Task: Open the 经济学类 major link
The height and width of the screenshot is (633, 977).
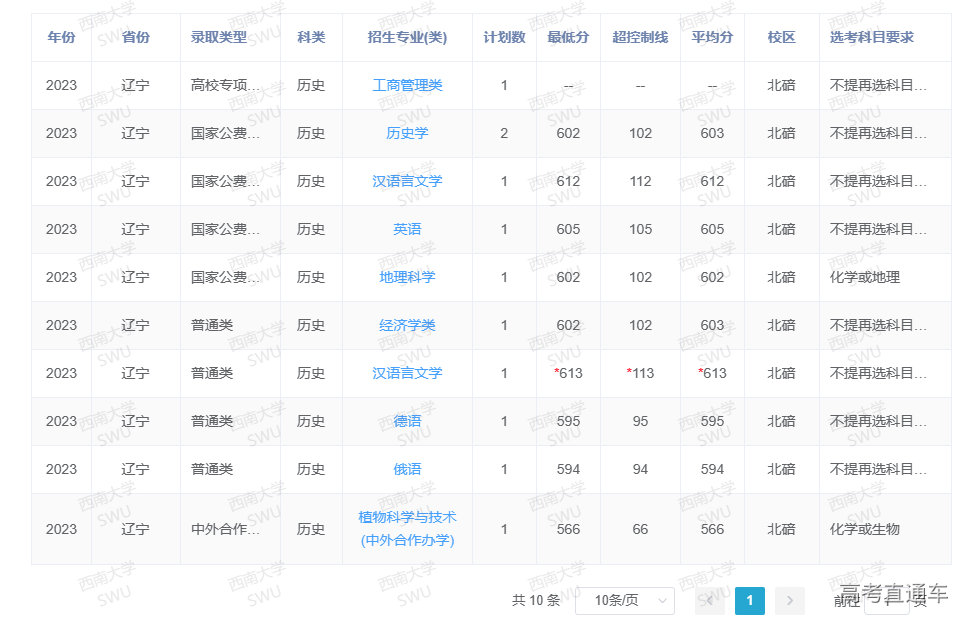Action: (407, 325)
